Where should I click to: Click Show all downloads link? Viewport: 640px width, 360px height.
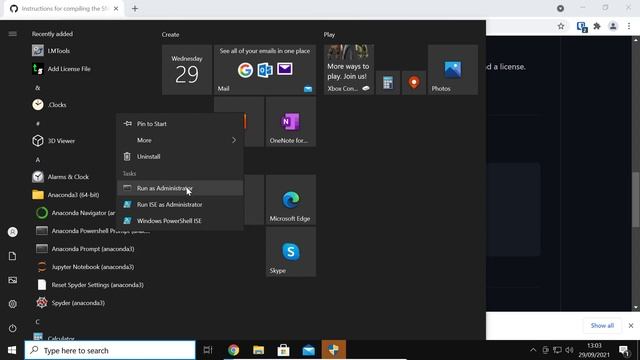click(602, 325)
